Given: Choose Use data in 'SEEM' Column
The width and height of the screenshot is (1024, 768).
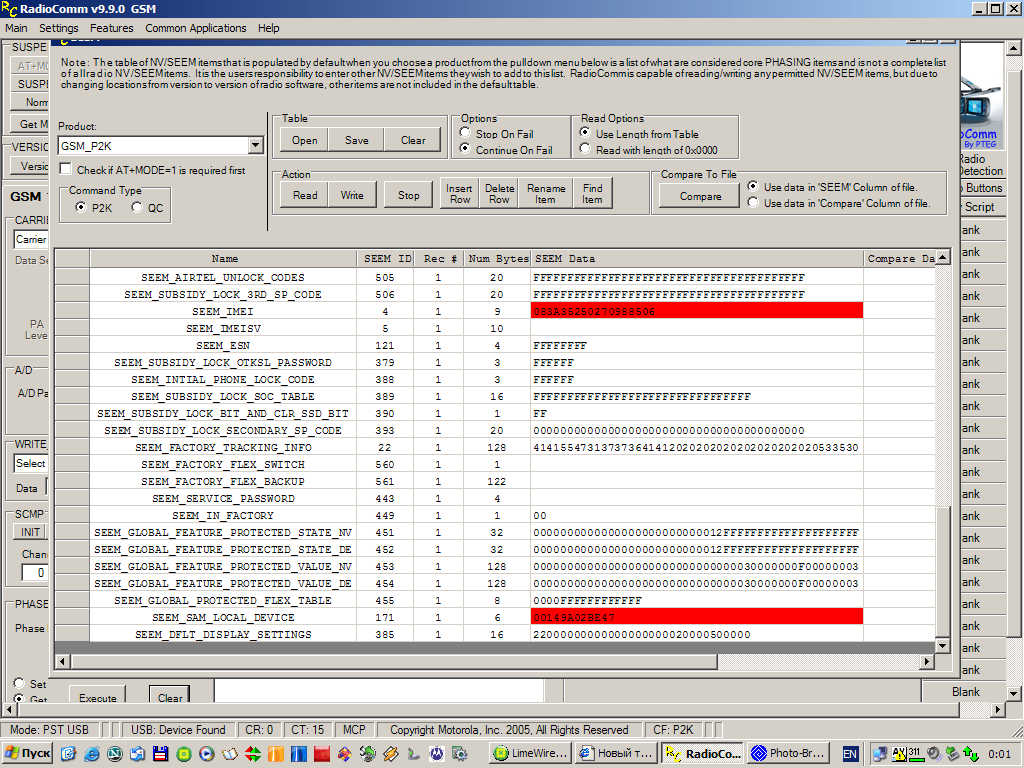Looking at the screenshot, I should pyautogui.click(x=753, y=186).
